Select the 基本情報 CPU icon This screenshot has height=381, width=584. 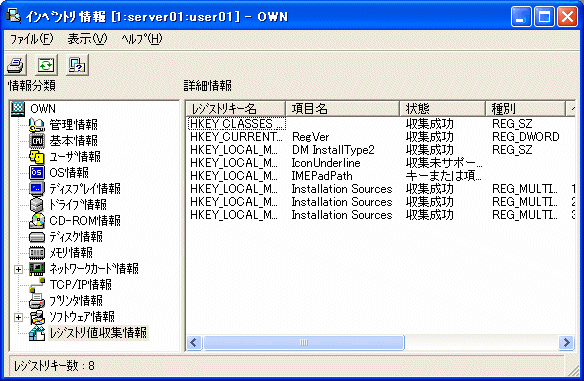(x=37, y=140)
